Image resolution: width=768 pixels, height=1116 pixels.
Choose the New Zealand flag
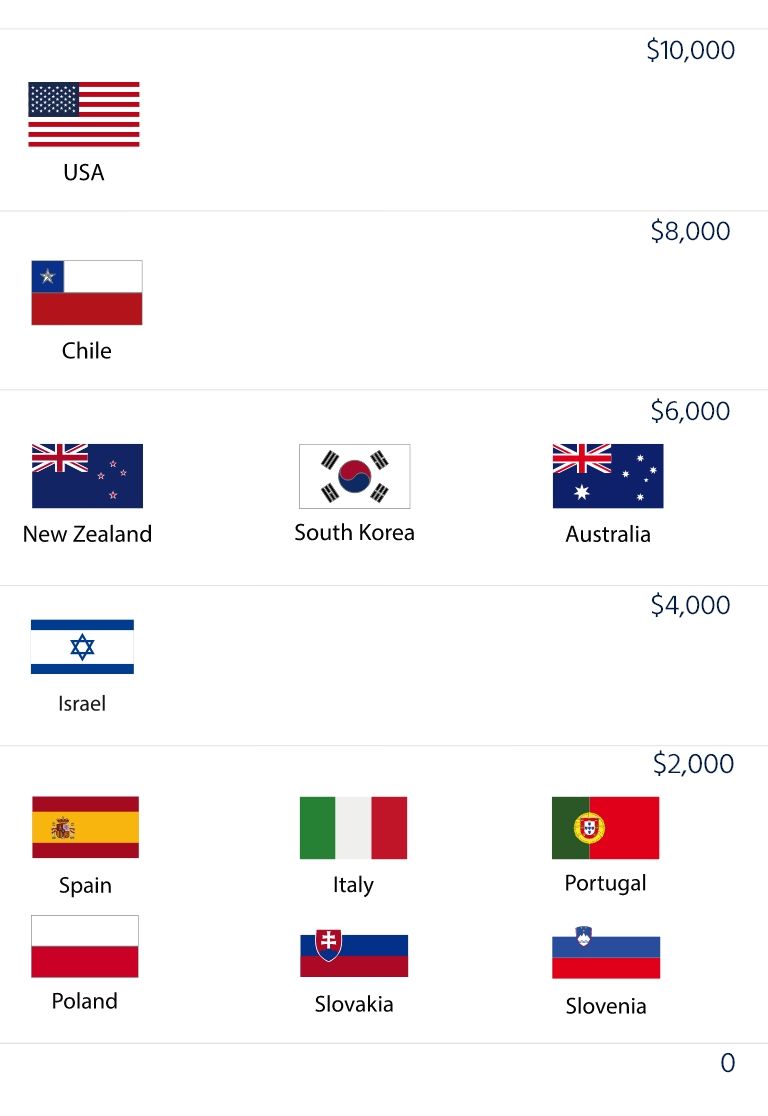(87, 475)
